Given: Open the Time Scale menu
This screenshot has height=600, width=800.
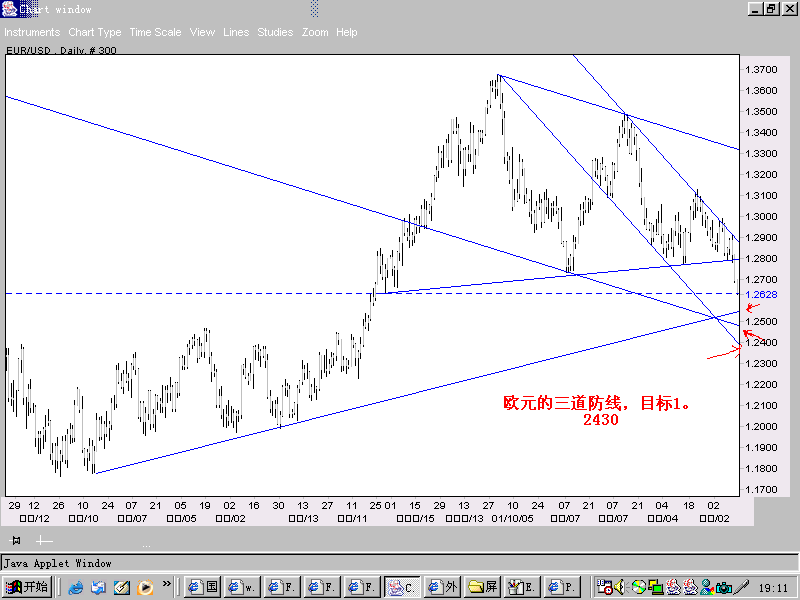Looking at the screenshot, I should click(x=155, y=32).
